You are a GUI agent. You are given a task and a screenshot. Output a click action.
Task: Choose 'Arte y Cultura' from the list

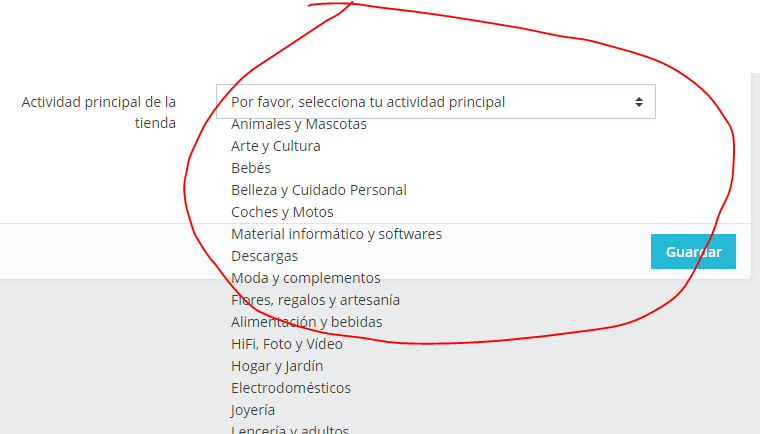(x=275, y=146)
